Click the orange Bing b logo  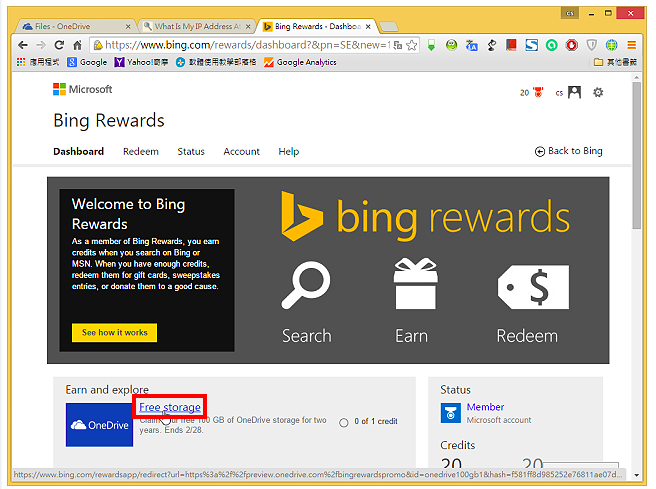(302, 216)
